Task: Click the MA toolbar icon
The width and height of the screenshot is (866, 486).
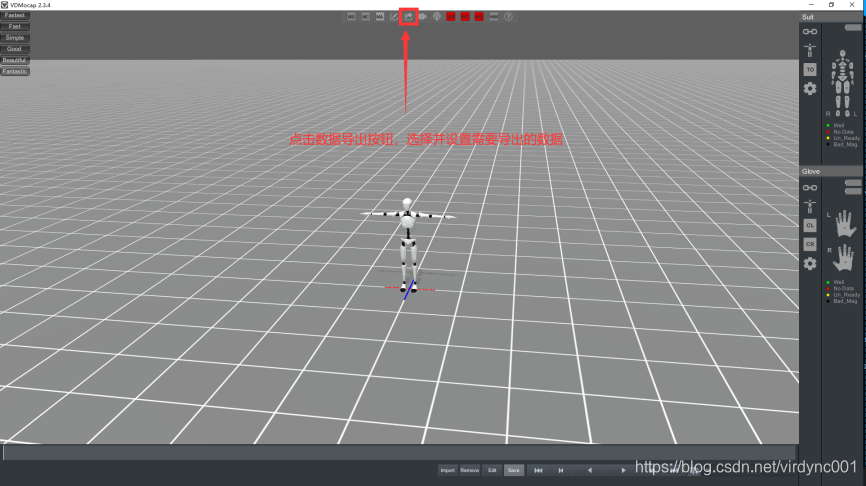Action: 380,17
